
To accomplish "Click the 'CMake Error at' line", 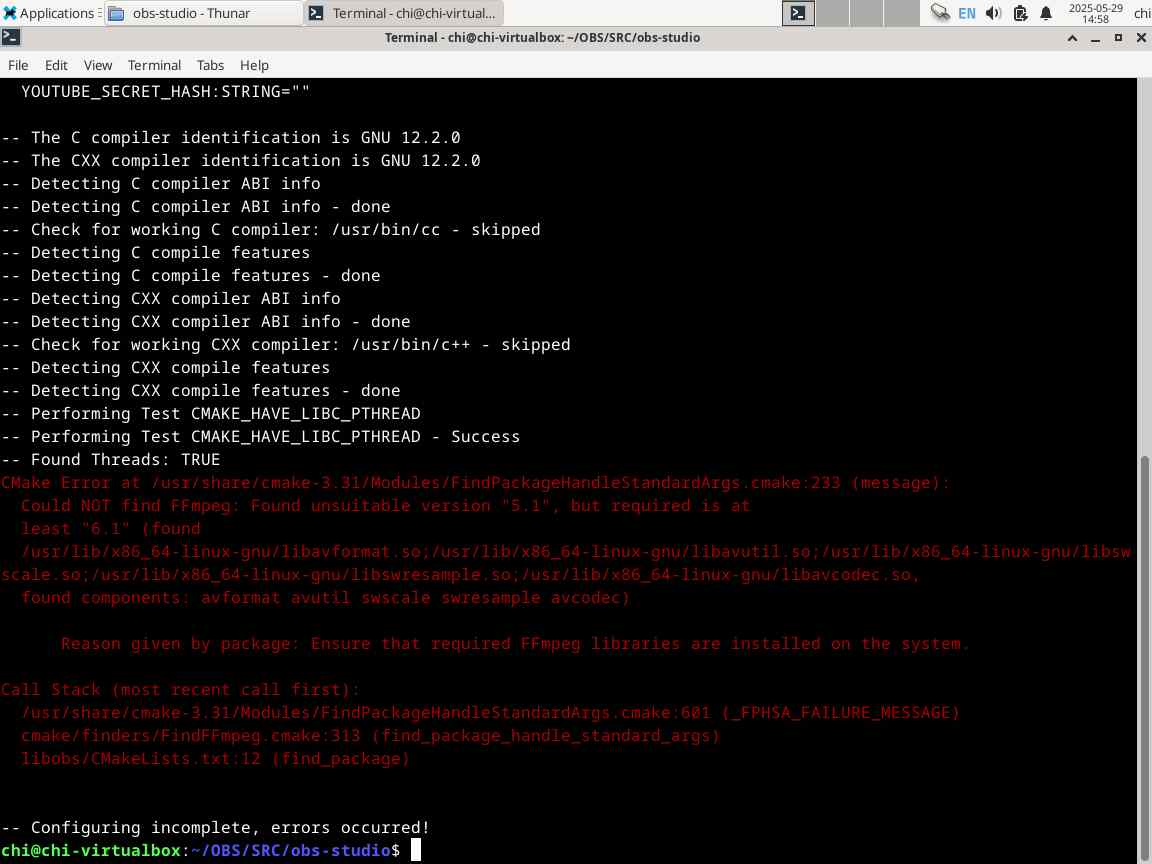I will click(x=475, y=483).
